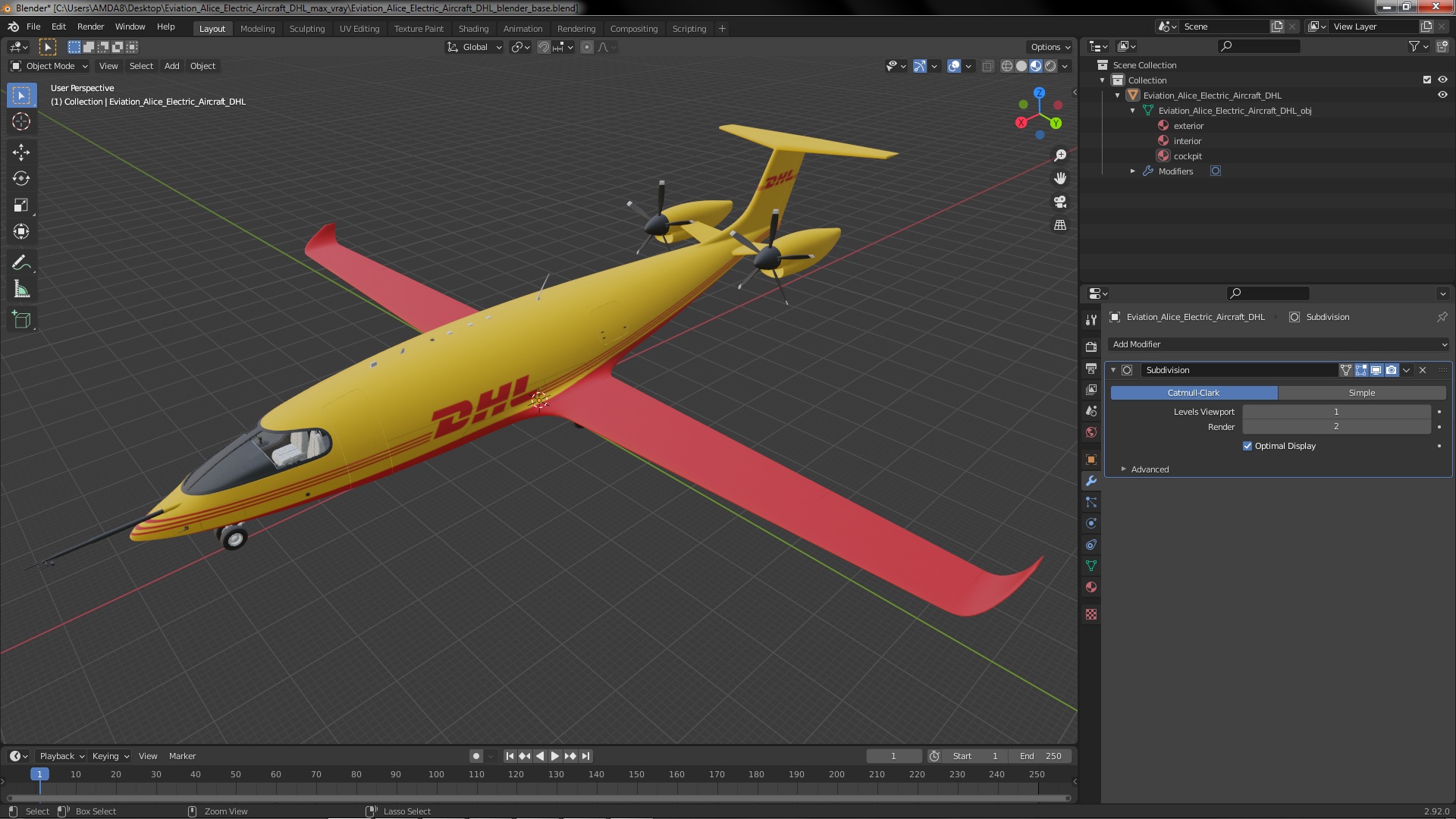Open the Object Mode dropdown
Screen dimensions: 1456x819
coord(49,66)
